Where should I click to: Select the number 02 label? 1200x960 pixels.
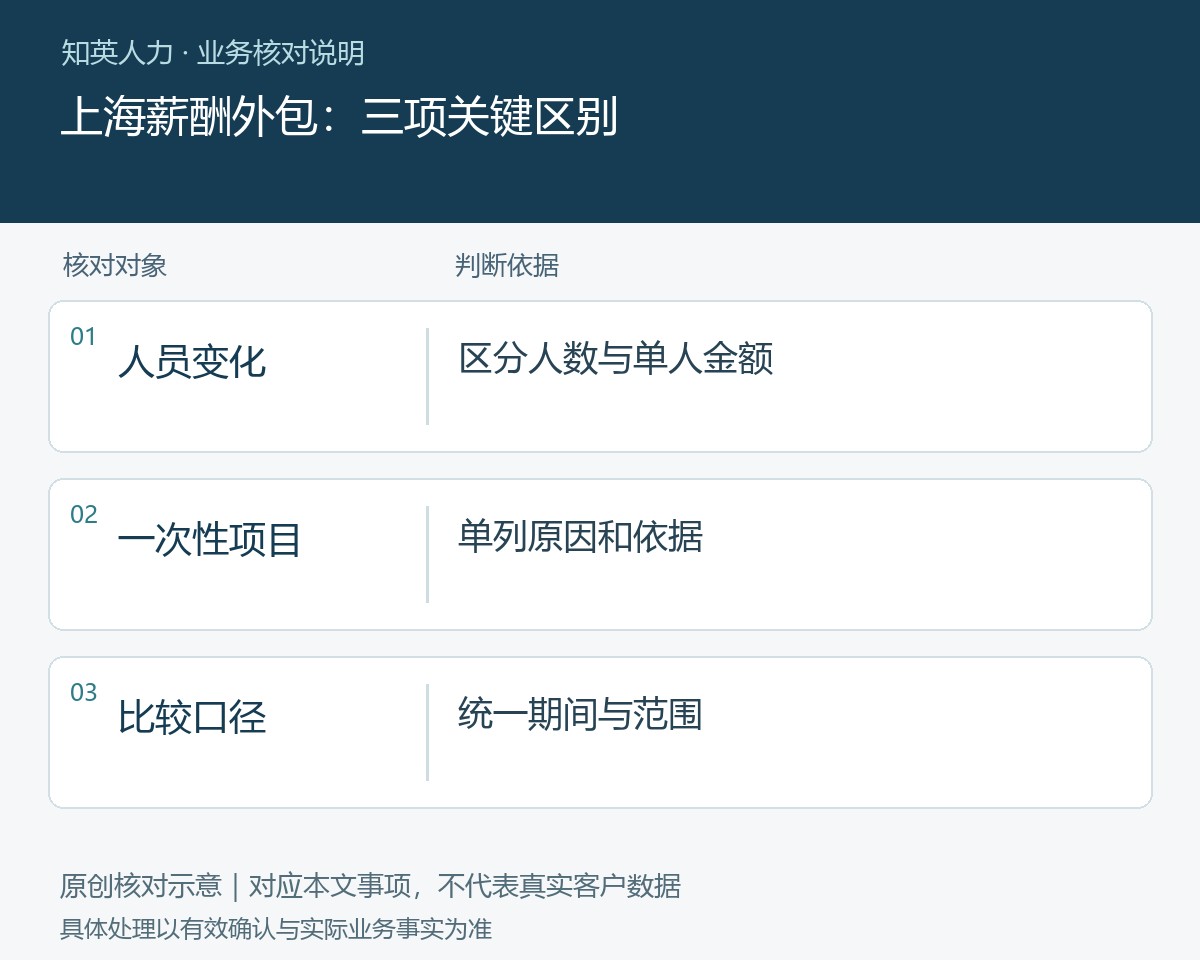click(x=83, y=515)
